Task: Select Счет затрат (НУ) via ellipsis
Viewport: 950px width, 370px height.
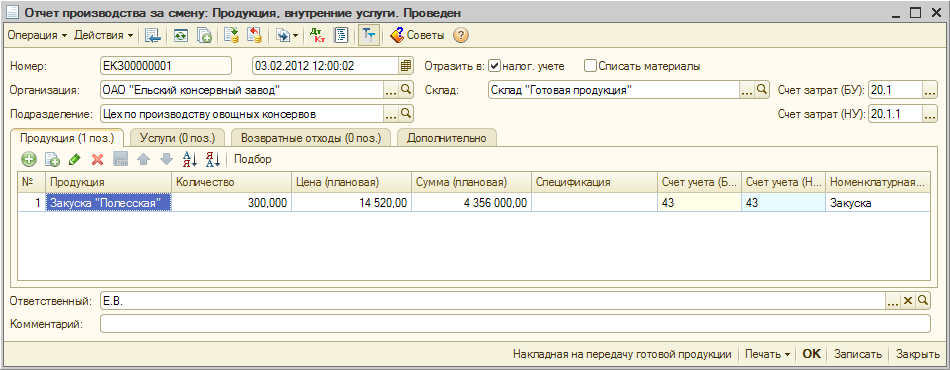Action: tap(930, 113)
